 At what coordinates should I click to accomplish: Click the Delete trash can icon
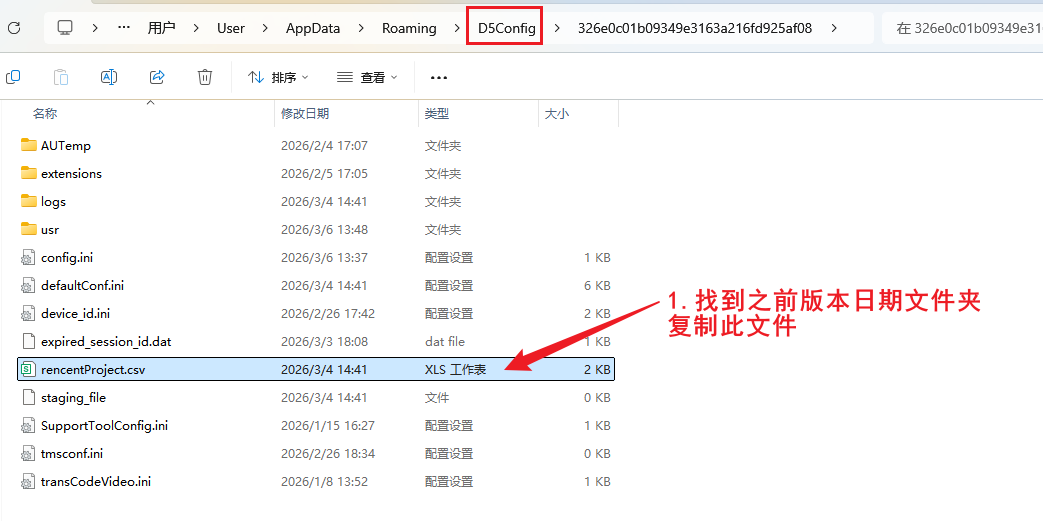click(x=205, y=77)
